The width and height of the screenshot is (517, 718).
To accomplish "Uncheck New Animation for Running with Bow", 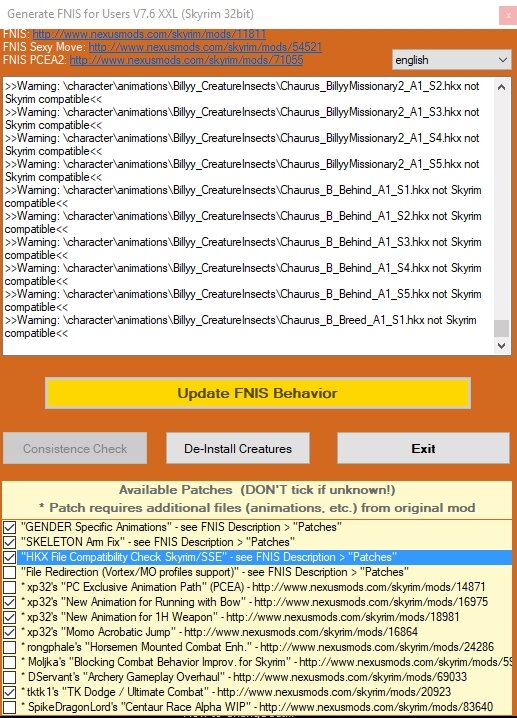I will [10, 602].
